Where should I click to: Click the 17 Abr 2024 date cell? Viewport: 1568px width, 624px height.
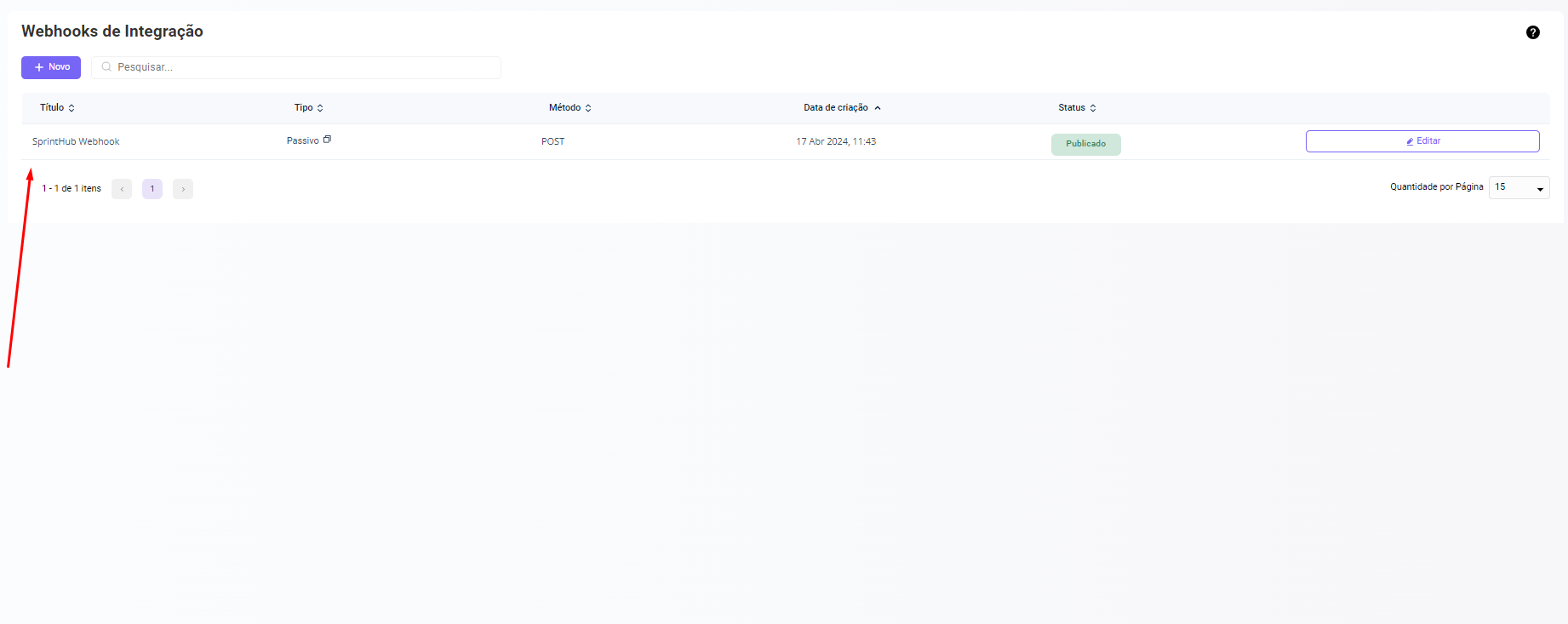coord(836,142)
